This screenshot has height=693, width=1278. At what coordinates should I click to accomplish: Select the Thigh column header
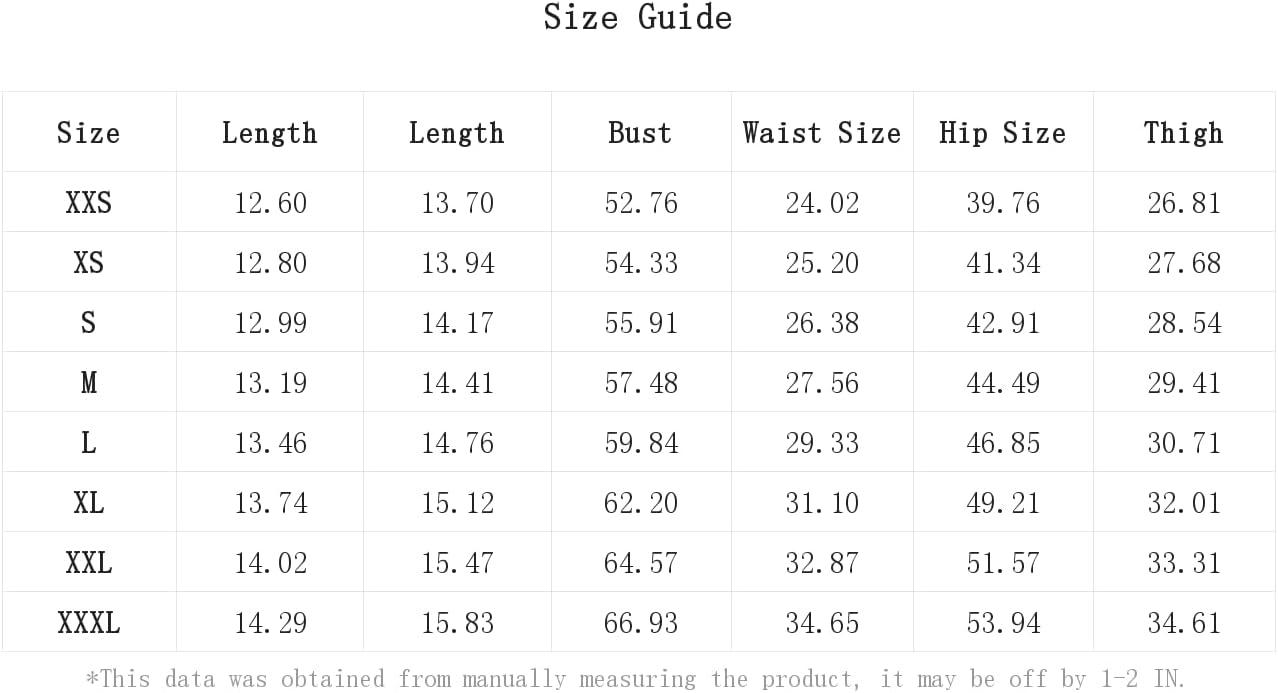(1184, 133)
